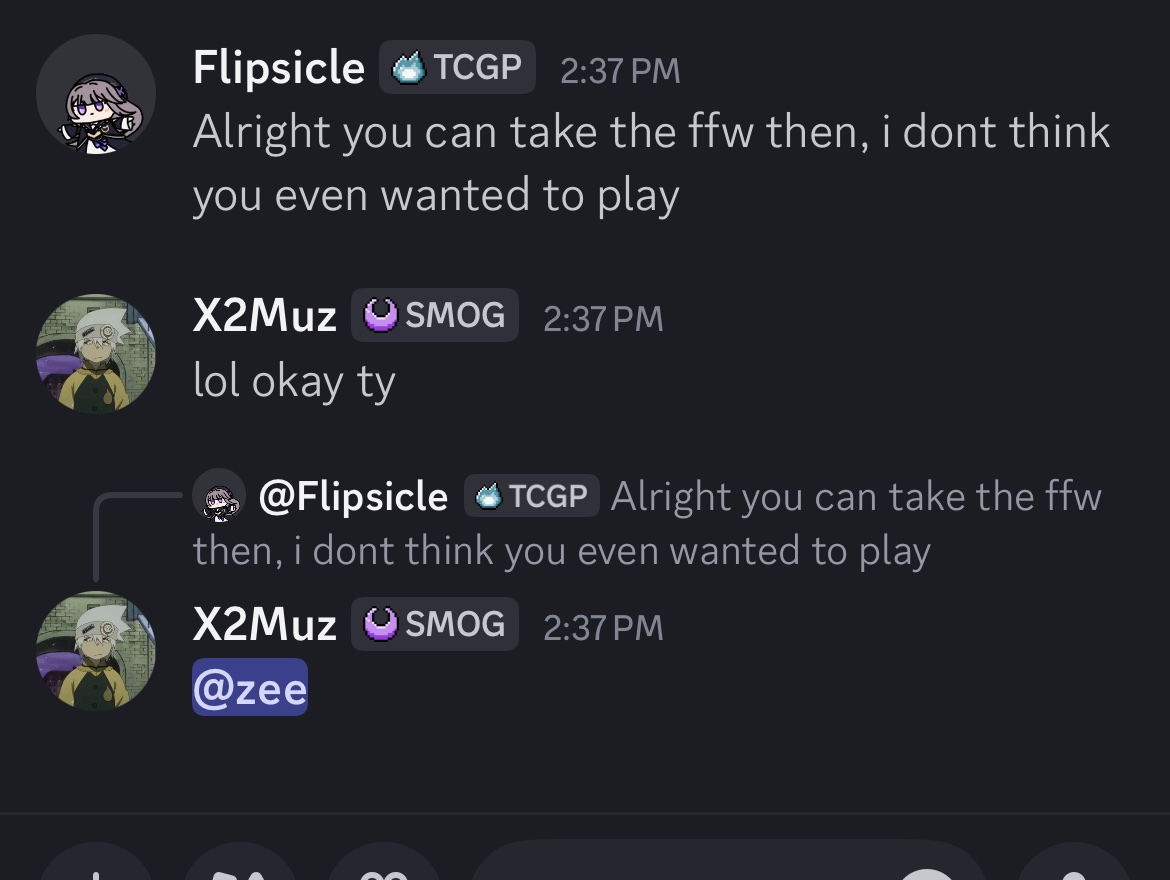Tap the Flipsicle username in the first message
The height and width of the screenshot is (880, 1170).
(x=279, y=68)
